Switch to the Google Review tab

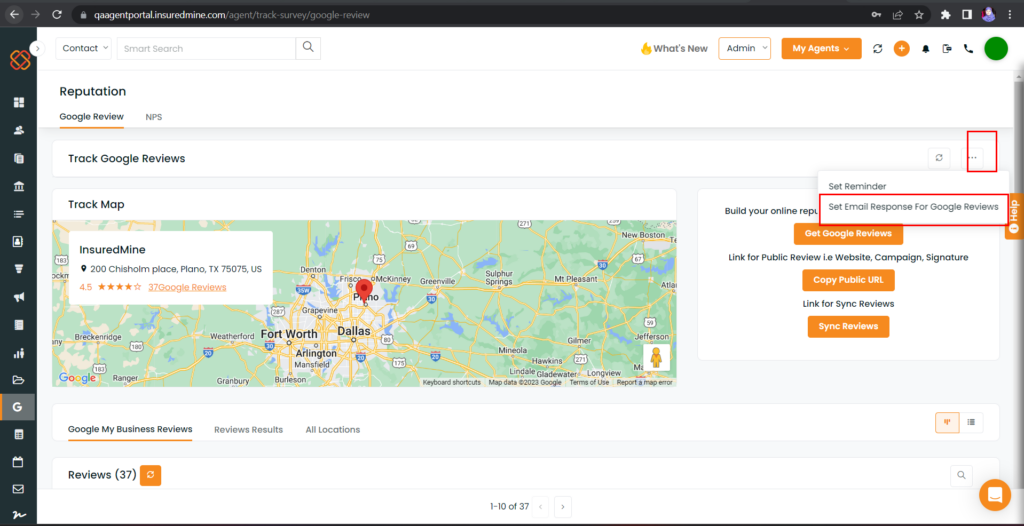(x=91, y=117)
